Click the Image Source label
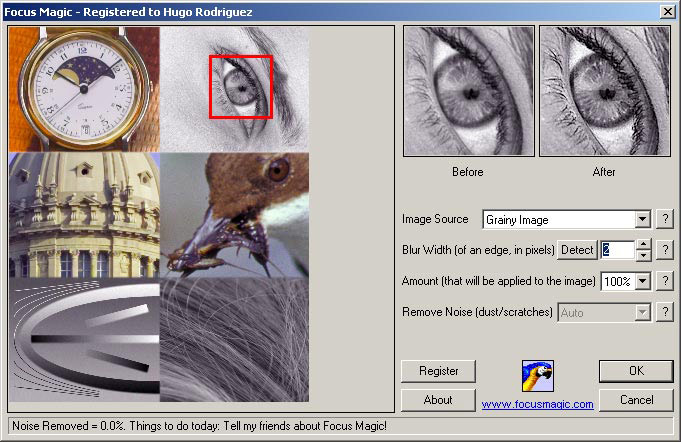 pos(435,219)
